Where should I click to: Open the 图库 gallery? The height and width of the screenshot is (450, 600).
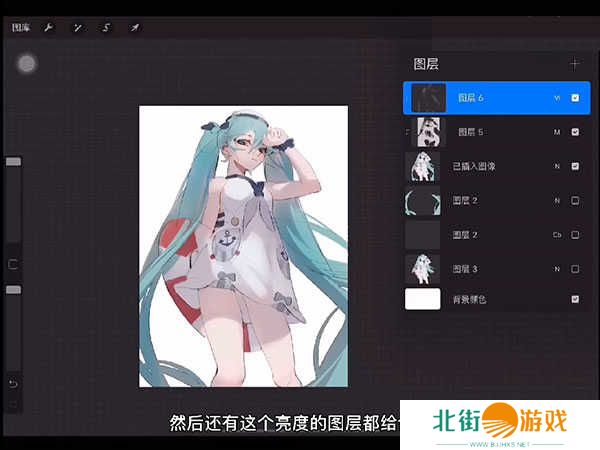(21, 27)
